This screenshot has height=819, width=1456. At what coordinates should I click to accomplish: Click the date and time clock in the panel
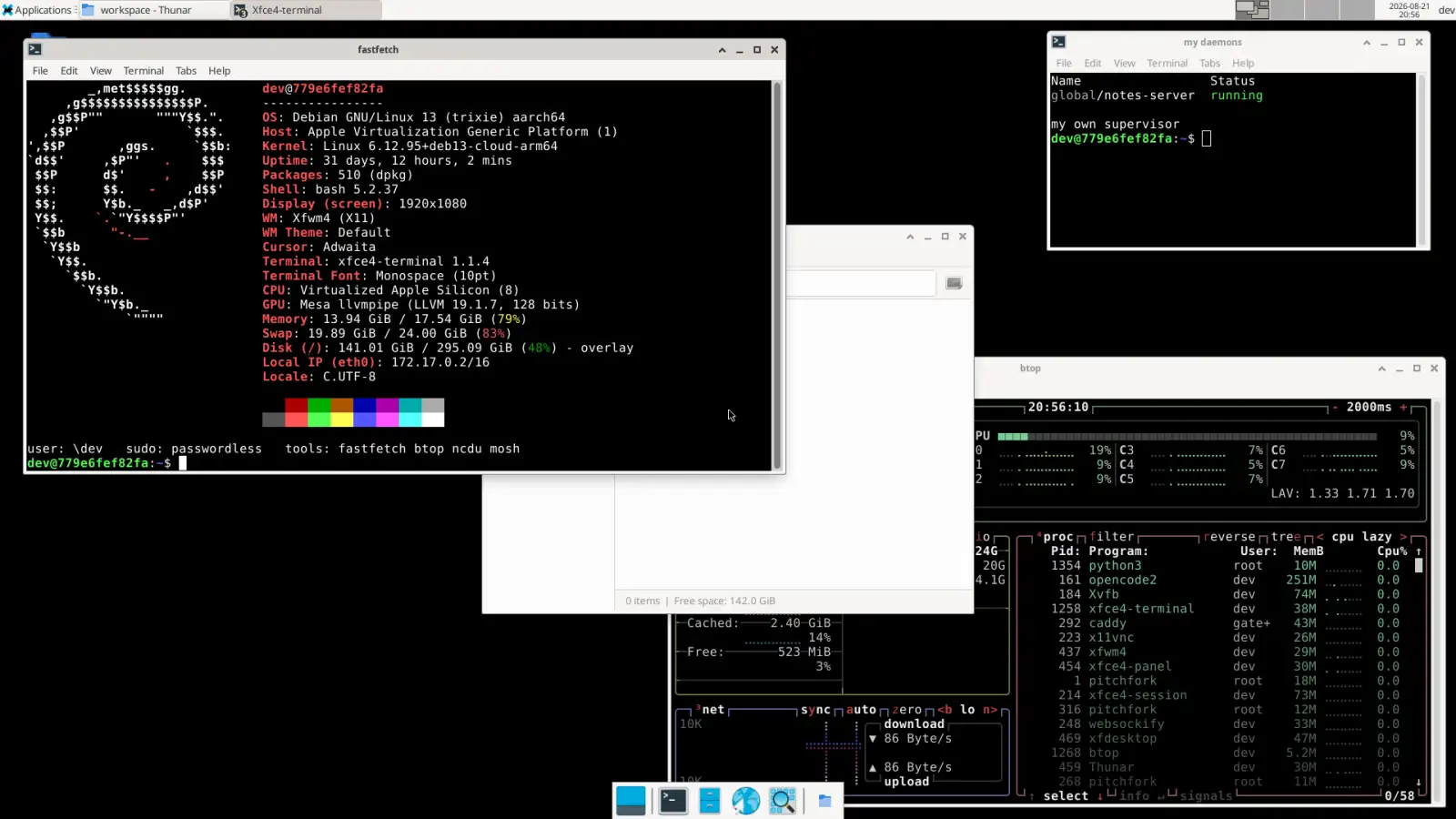pyautogui.click(x=1409, y=10)
